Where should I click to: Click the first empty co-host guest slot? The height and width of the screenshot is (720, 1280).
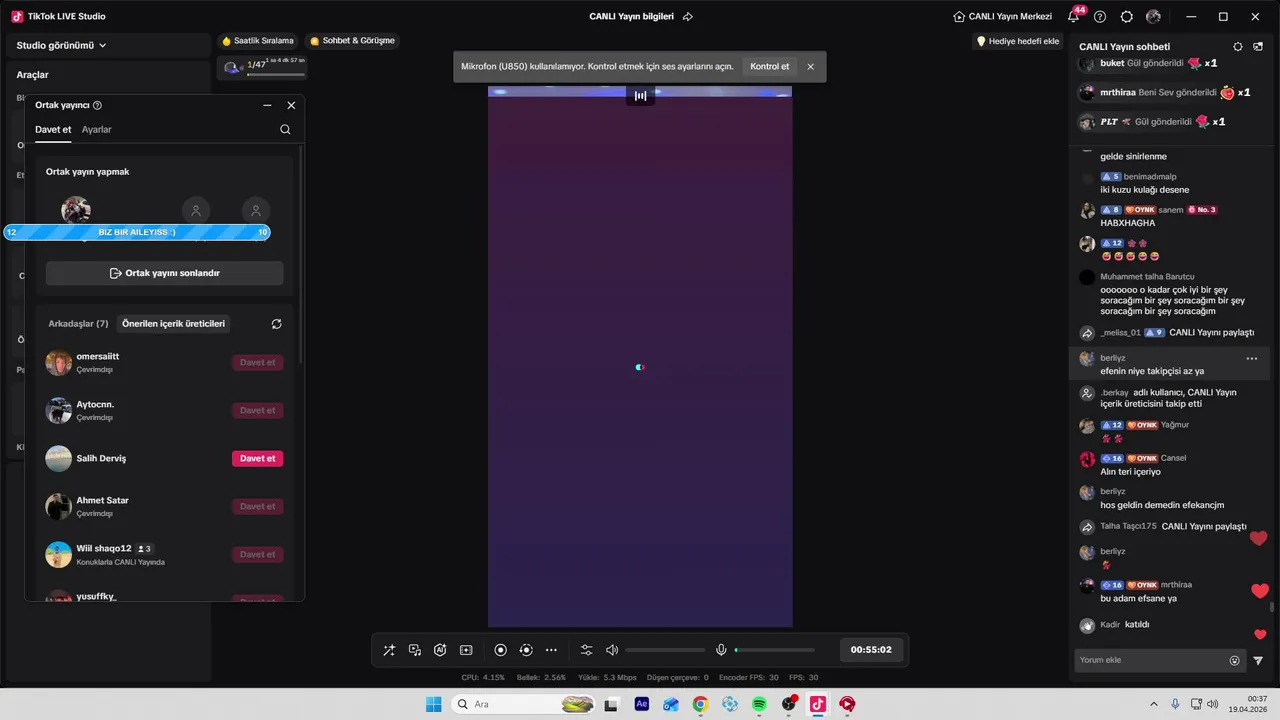[x=196, y=210]
